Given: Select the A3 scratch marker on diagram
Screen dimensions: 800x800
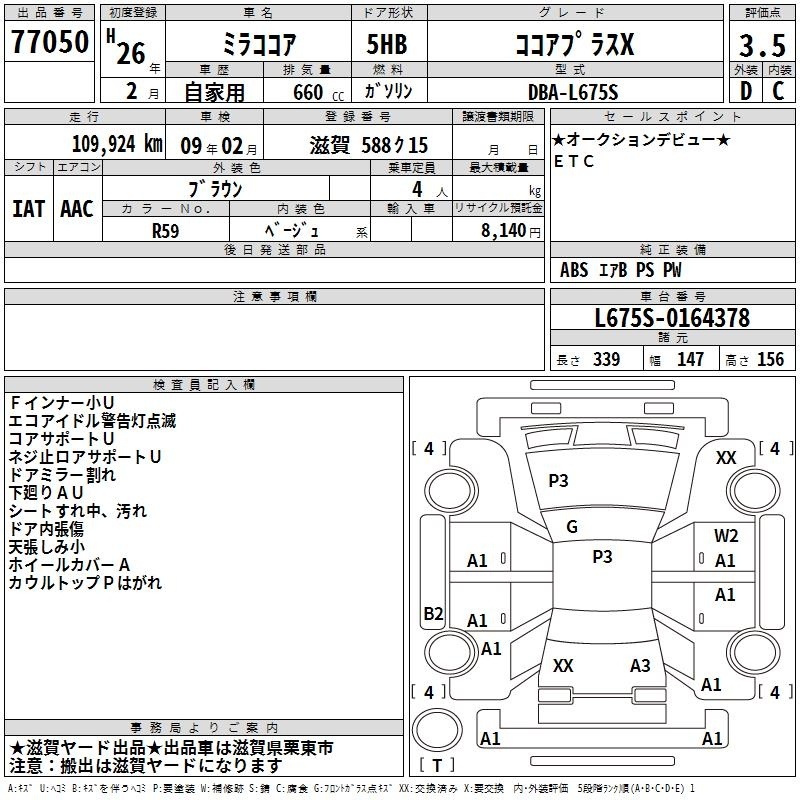Looking at the screenshot, I should pos(640,666).
